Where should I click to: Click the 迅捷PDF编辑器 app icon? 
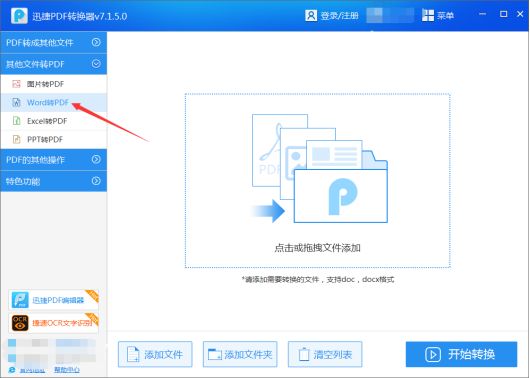click(x=20, y=300)
